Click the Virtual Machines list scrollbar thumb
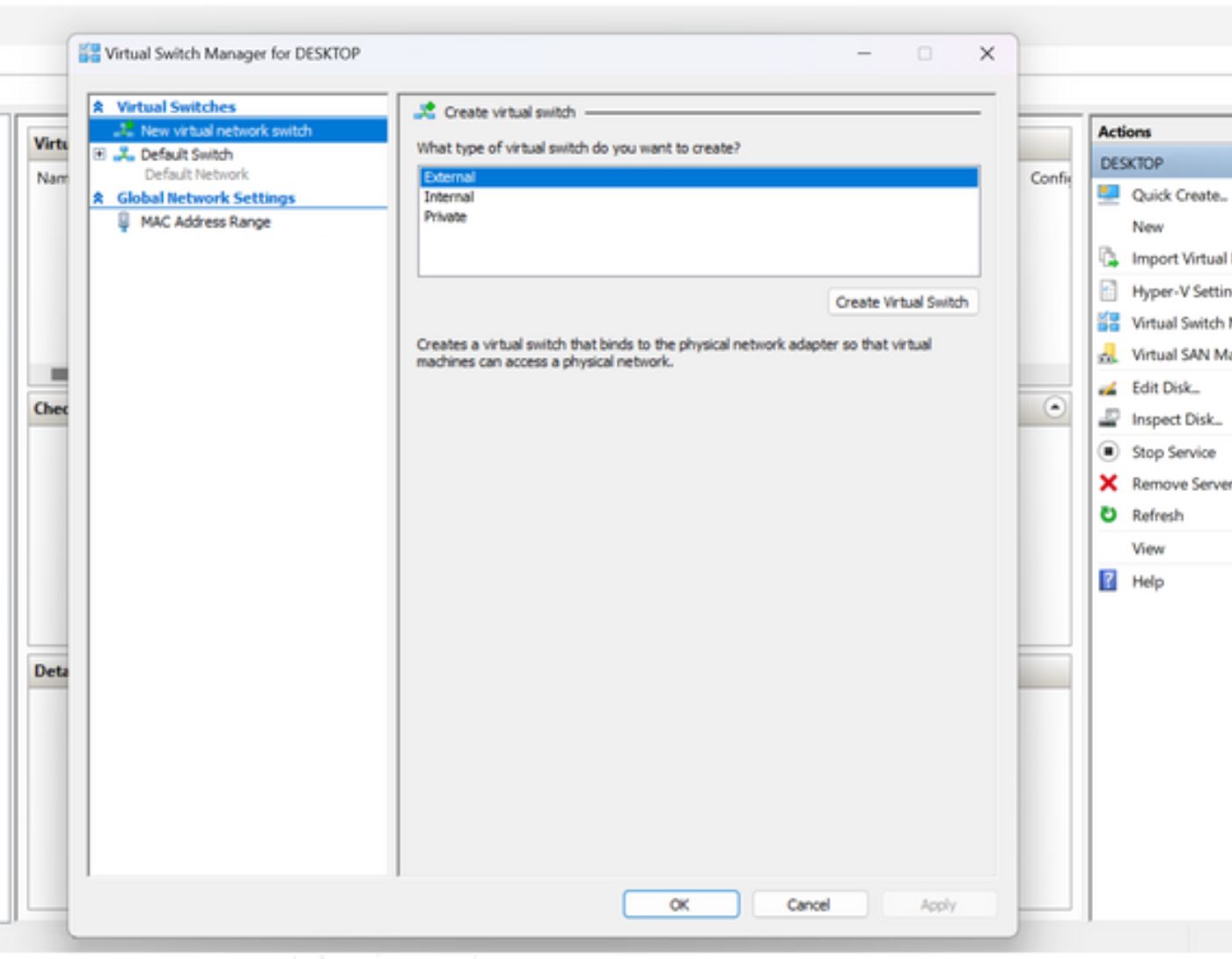Image resolution: width=1232 pixels, height=959 pixels. pos(58,374)
